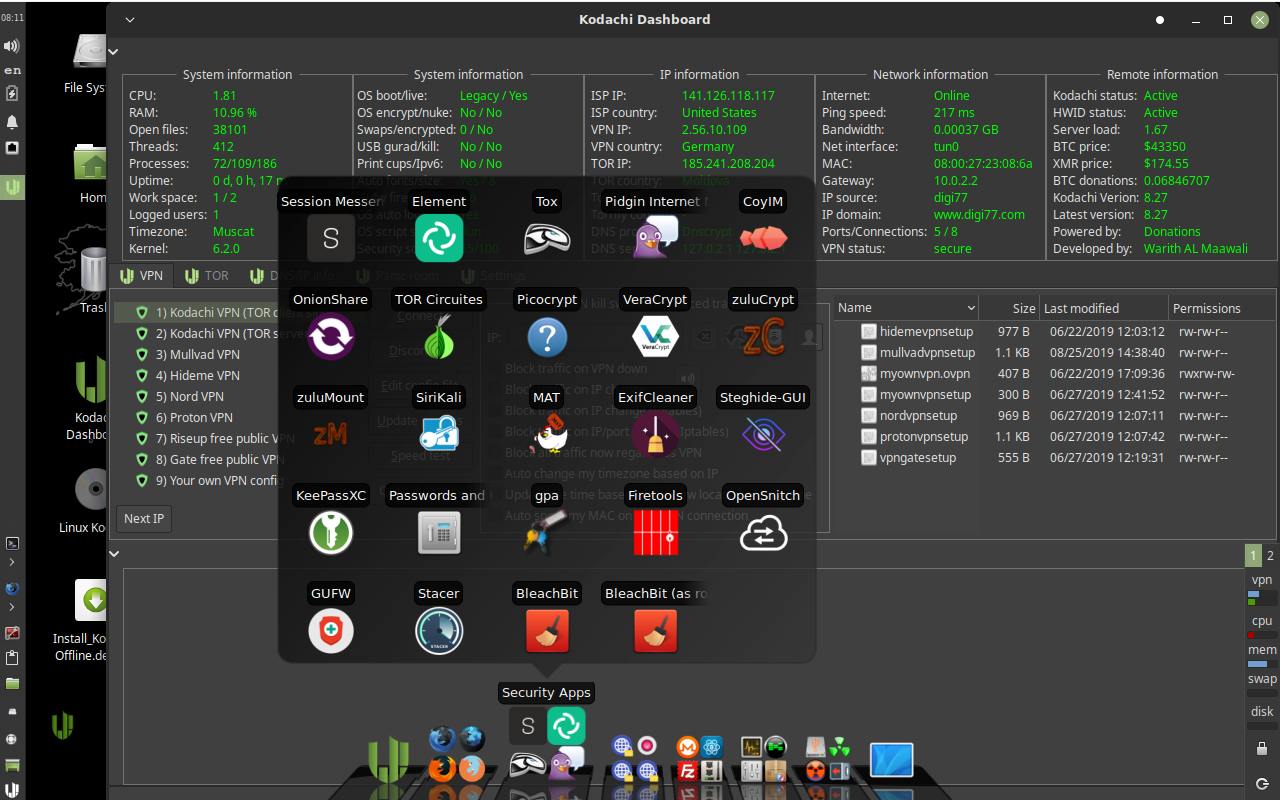
Task: Open OpenSnitch cloud icon
Action: click(763, 532)
